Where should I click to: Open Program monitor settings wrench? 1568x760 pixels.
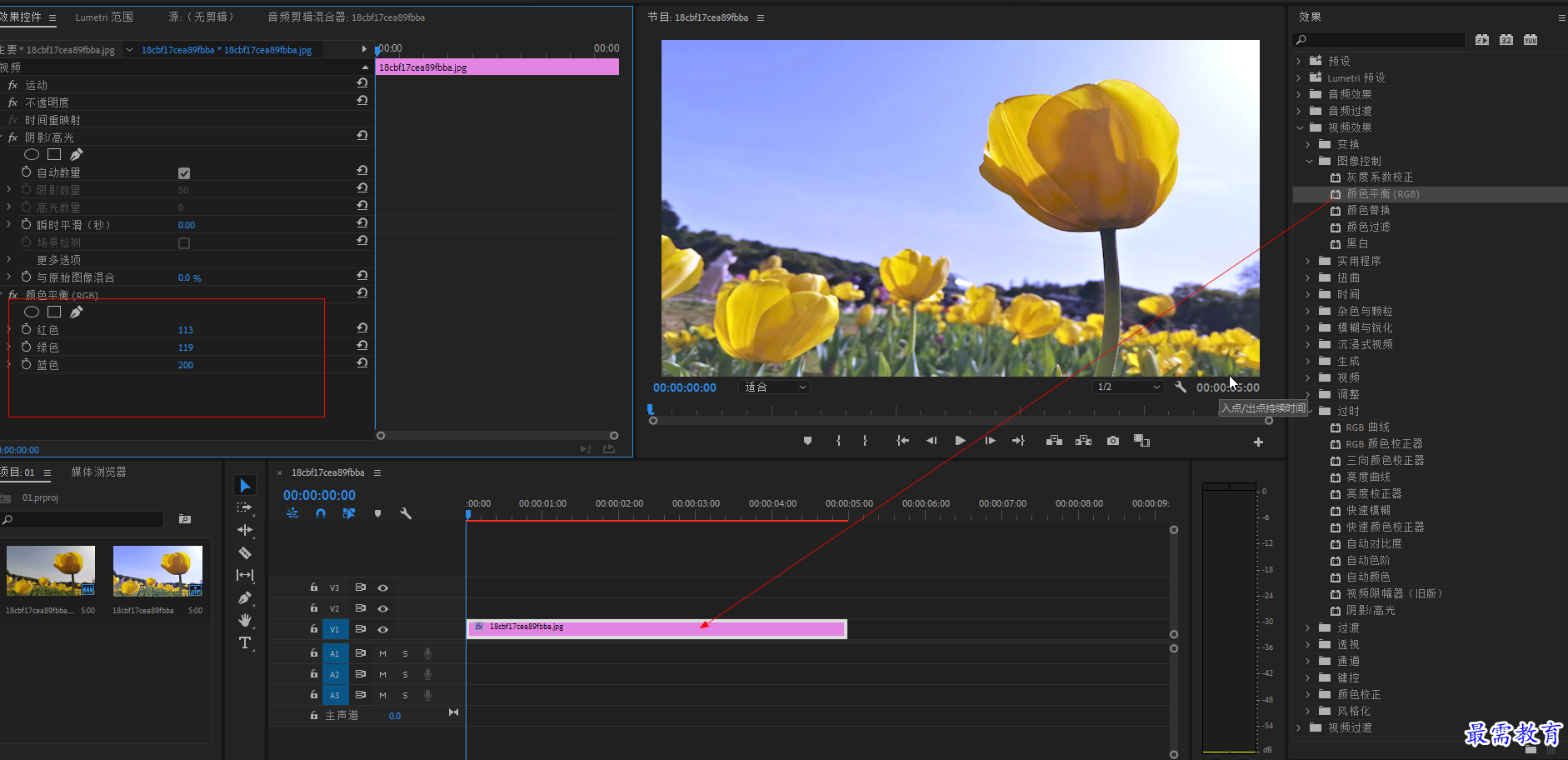(x=1181, y=387)
